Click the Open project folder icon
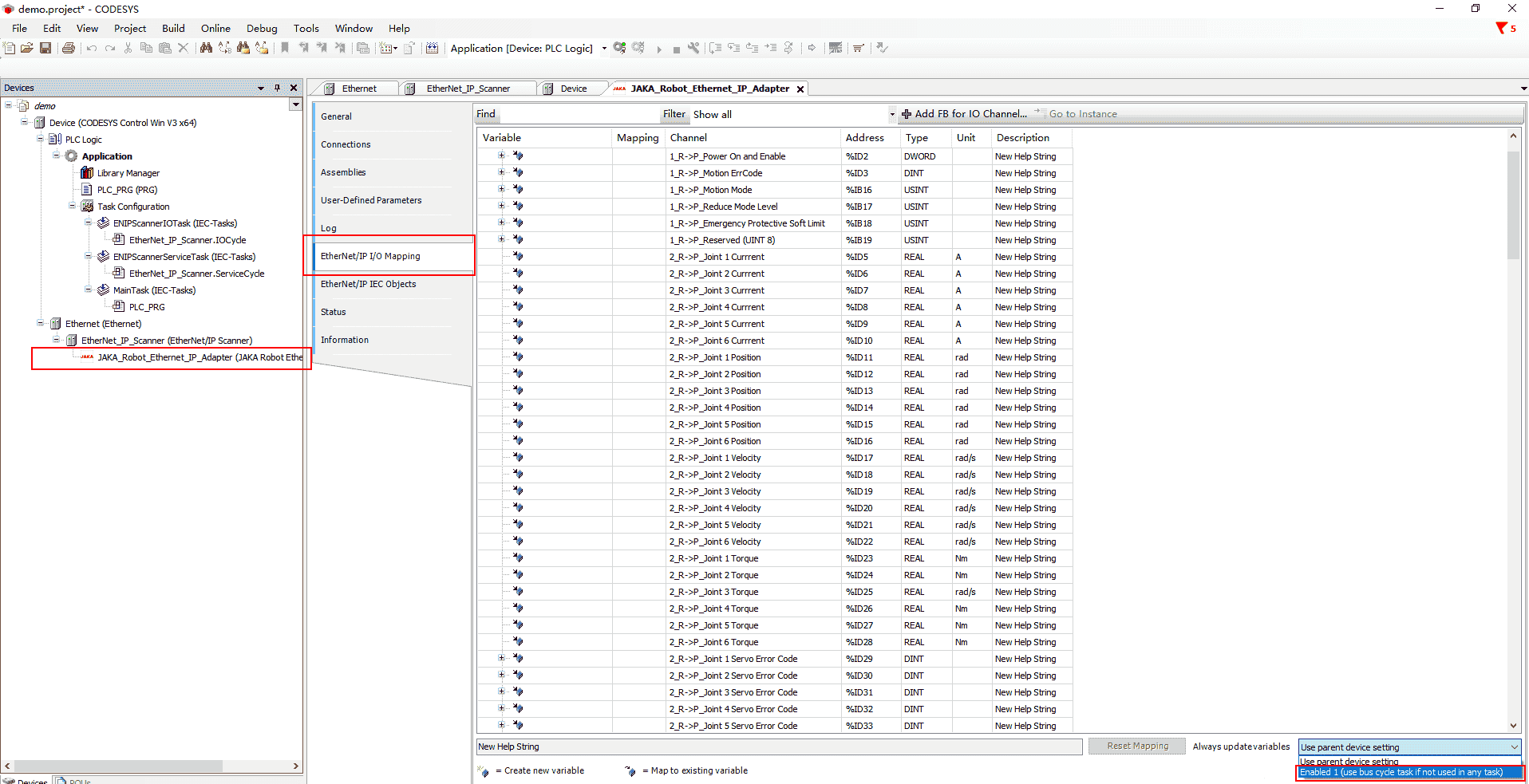This screenshot has width=1529, height=784. 27,48
